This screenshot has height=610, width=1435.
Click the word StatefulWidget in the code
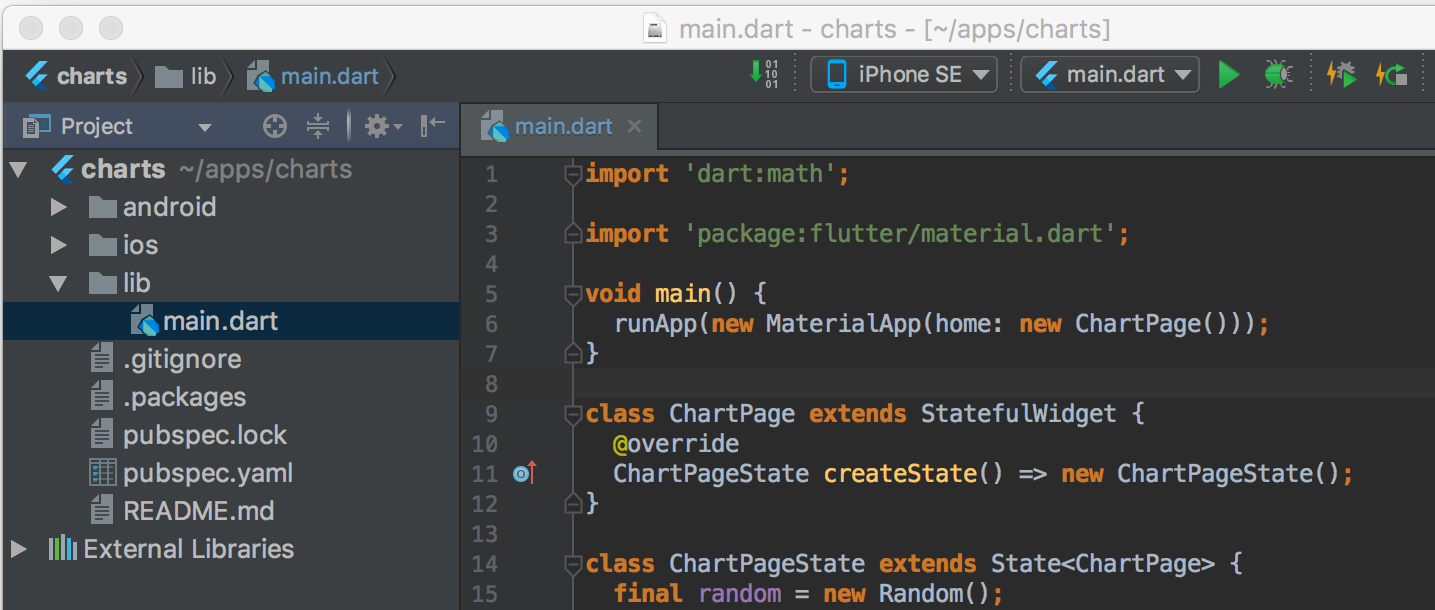click(1018, 414)
